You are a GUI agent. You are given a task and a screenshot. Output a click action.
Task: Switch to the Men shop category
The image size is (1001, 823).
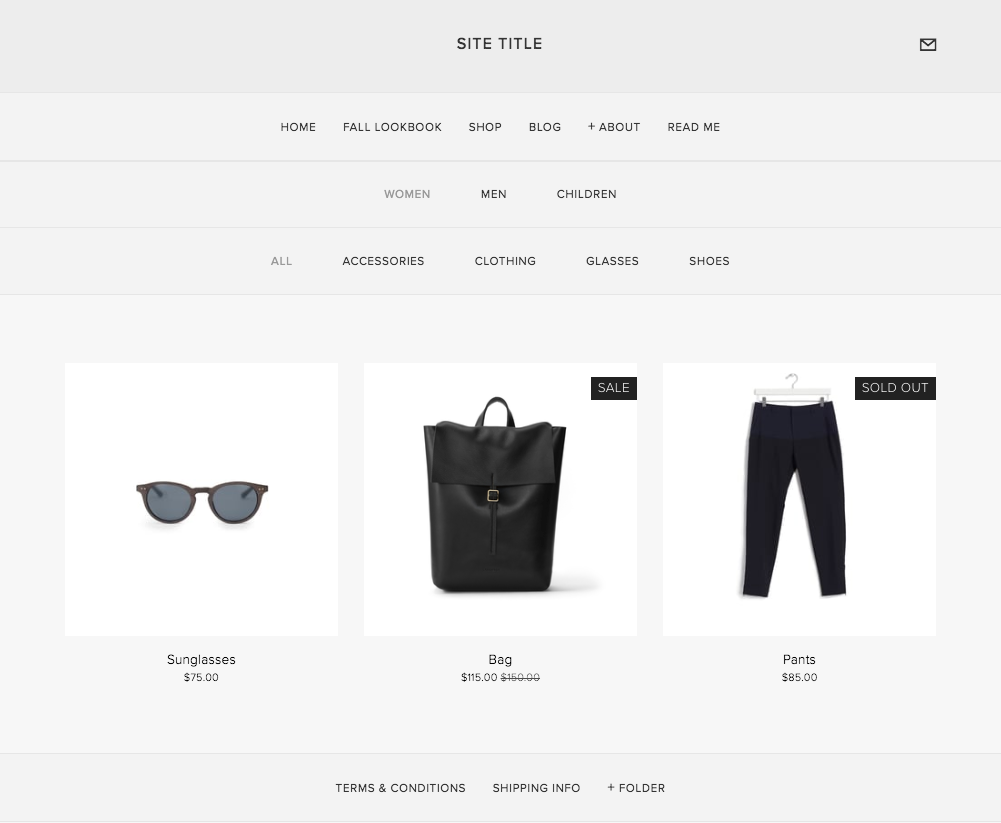pyautogui.click(x=493, y=194)
